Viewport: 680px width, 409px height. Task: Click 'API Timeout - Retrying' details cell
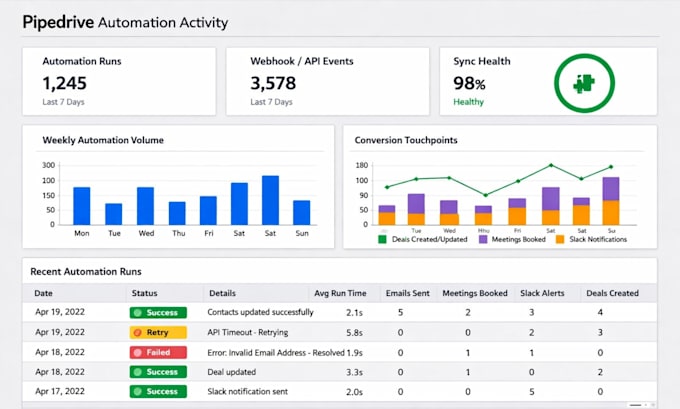coord(248,332)
